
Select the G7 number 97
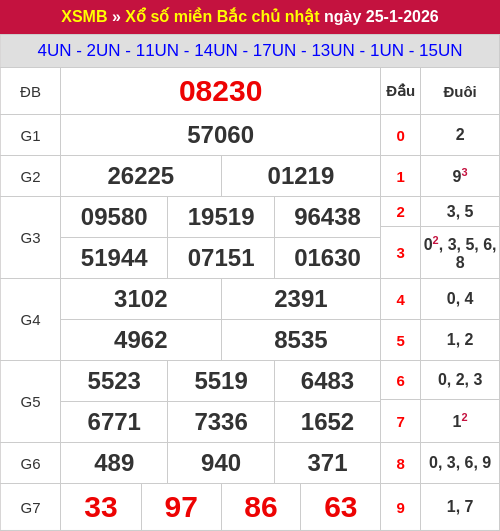click(x=181, y=507)
